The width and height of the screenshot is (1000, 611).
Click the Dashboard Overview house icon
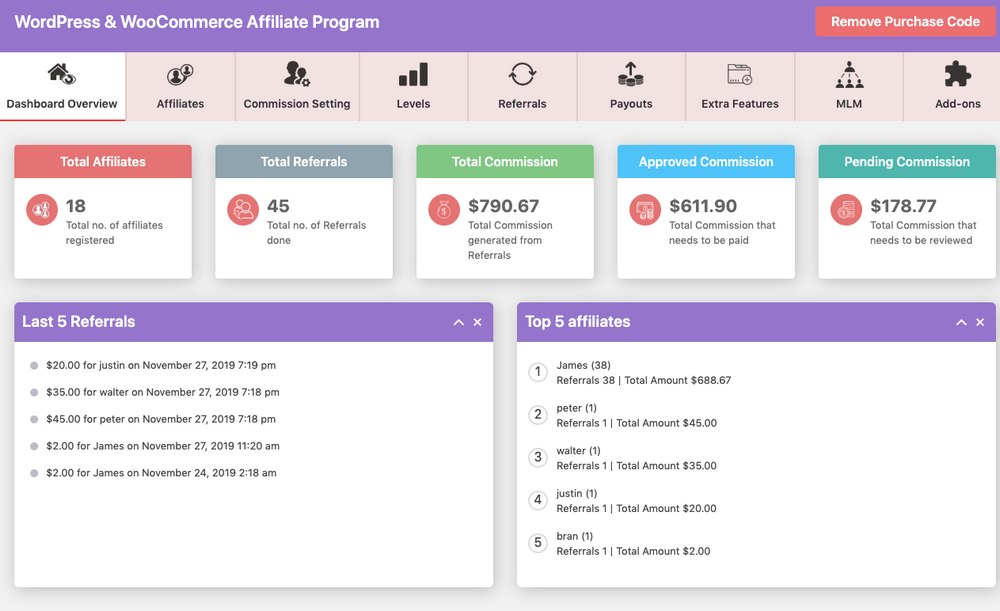[62, 74]
